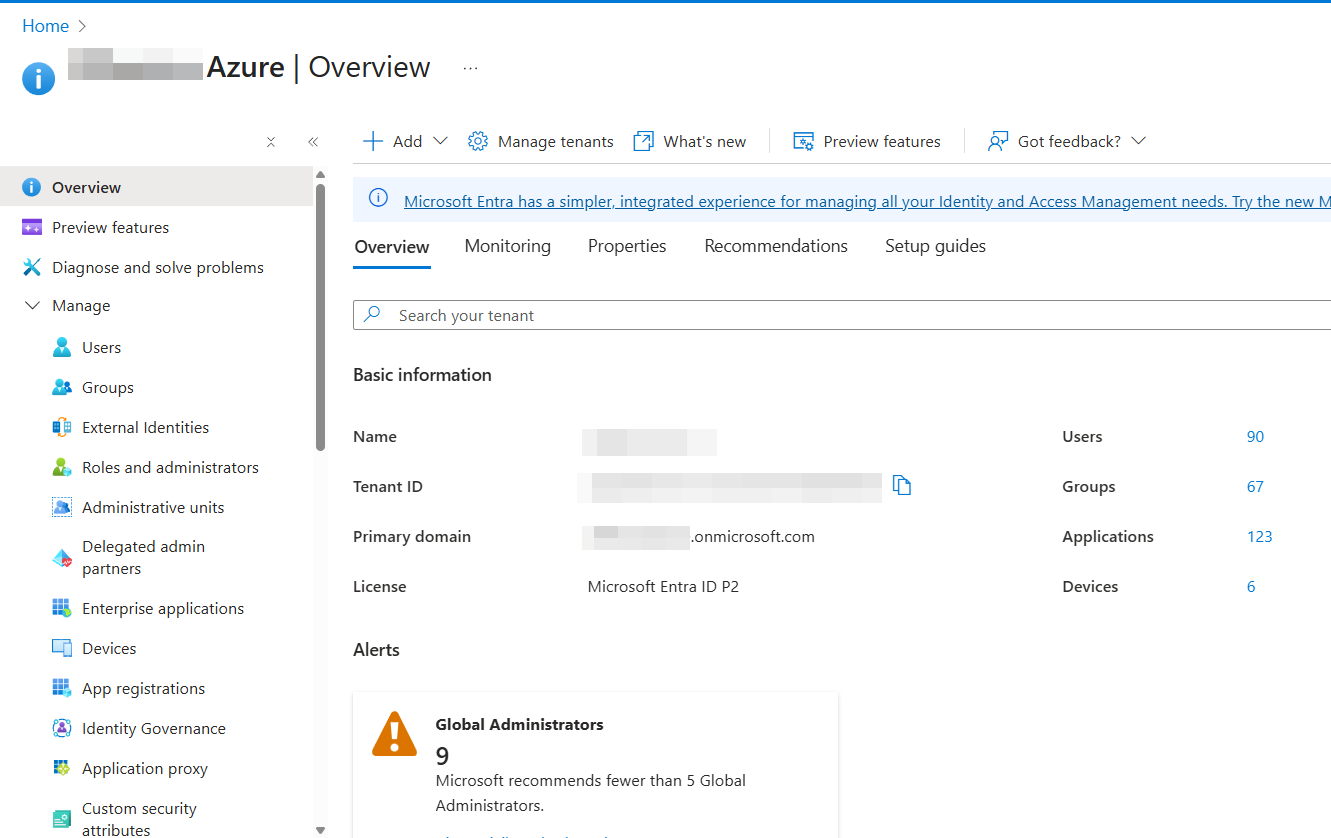
Task: Open the Add dropdown menu
Action: tap(405, 141)
